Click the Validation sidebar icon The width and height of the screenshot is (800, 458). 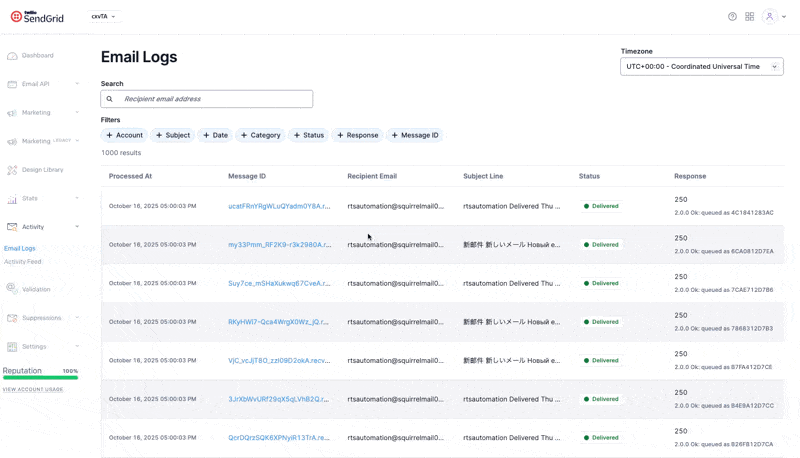[12, 289]
